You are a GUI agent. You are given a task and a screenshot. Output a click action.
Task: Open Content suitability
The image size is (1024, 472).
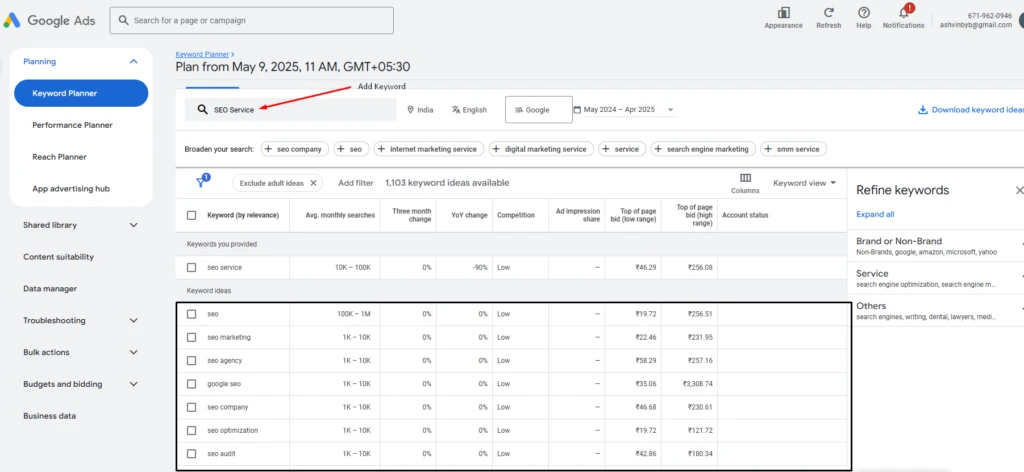click(58, 257)
